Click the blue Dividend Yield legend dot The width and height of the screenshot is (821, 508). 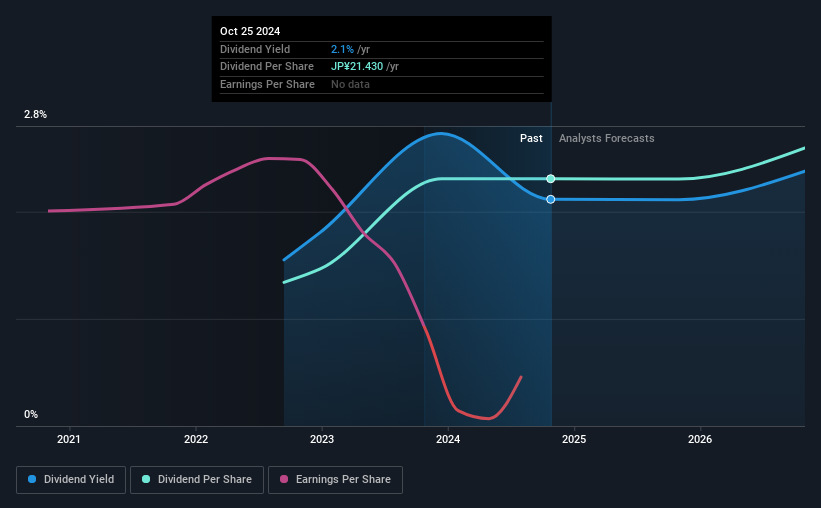pyautogui.click(x=32, y=479)
